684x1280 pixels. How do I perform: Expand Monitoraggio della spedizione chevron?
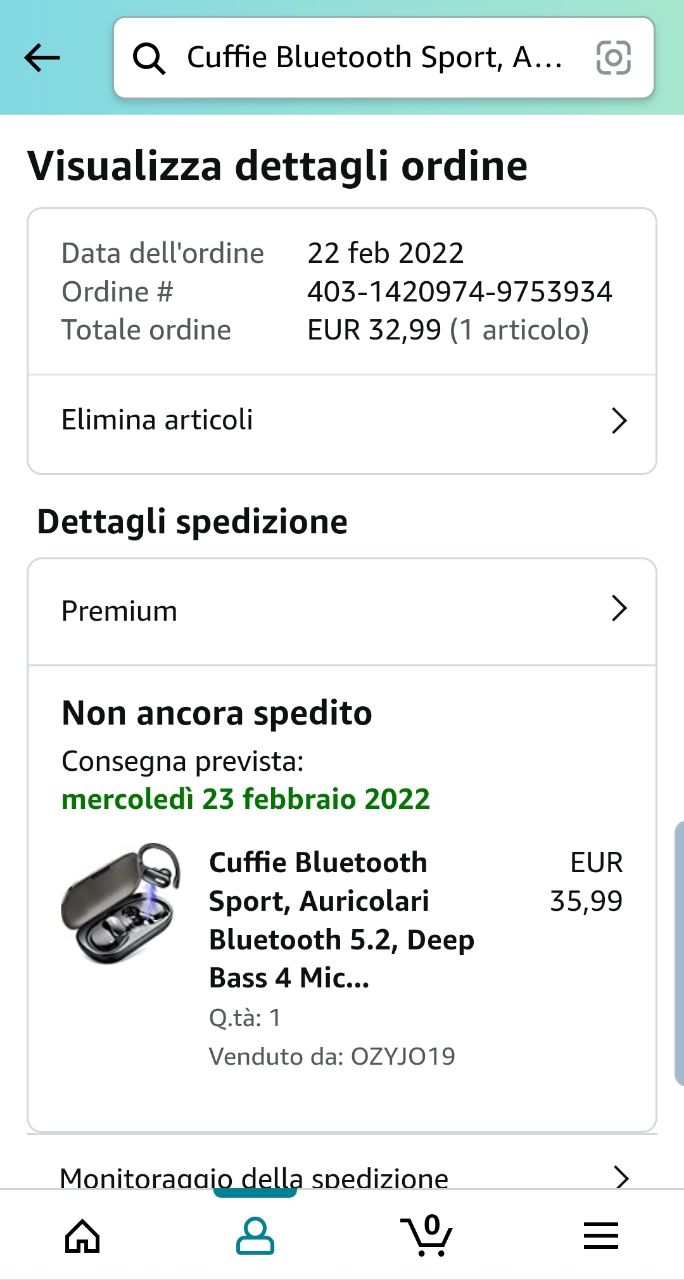[621, 1177]
